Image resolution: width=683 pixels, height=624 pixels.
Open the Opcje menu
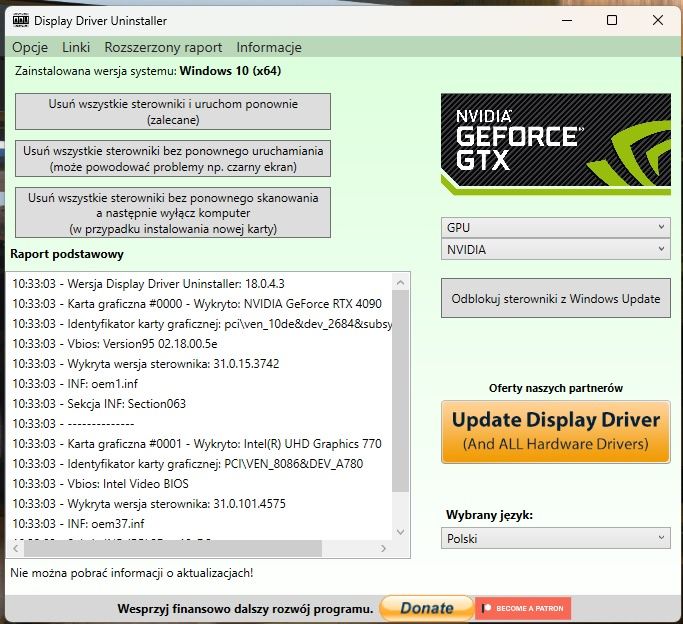click(x=30, y=47)
